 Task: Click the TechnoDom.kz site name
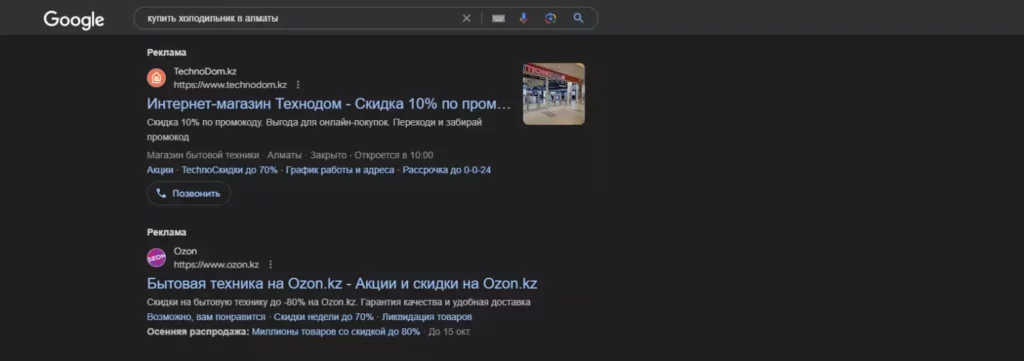coord(205,71)
